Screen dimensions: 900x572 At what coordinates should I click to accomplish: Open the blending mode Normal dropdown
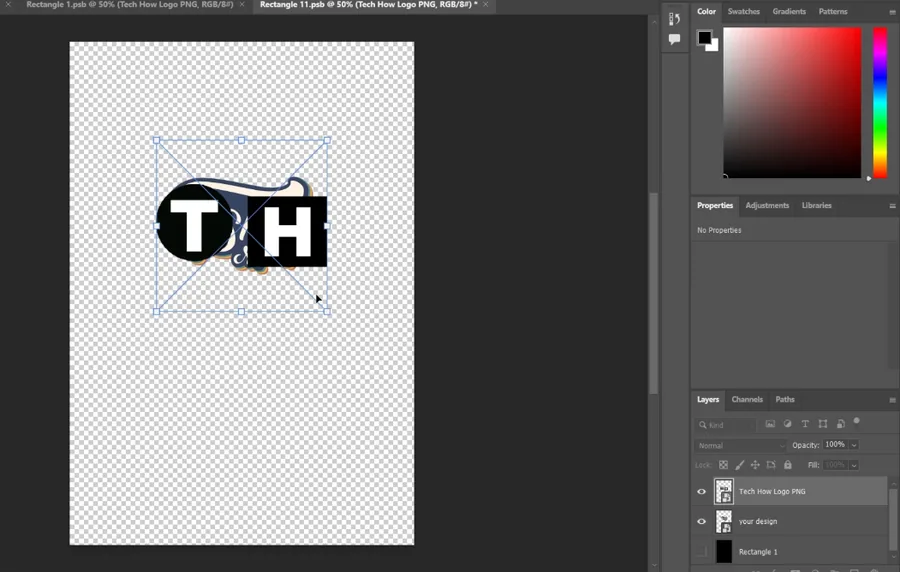coord(740,445)
